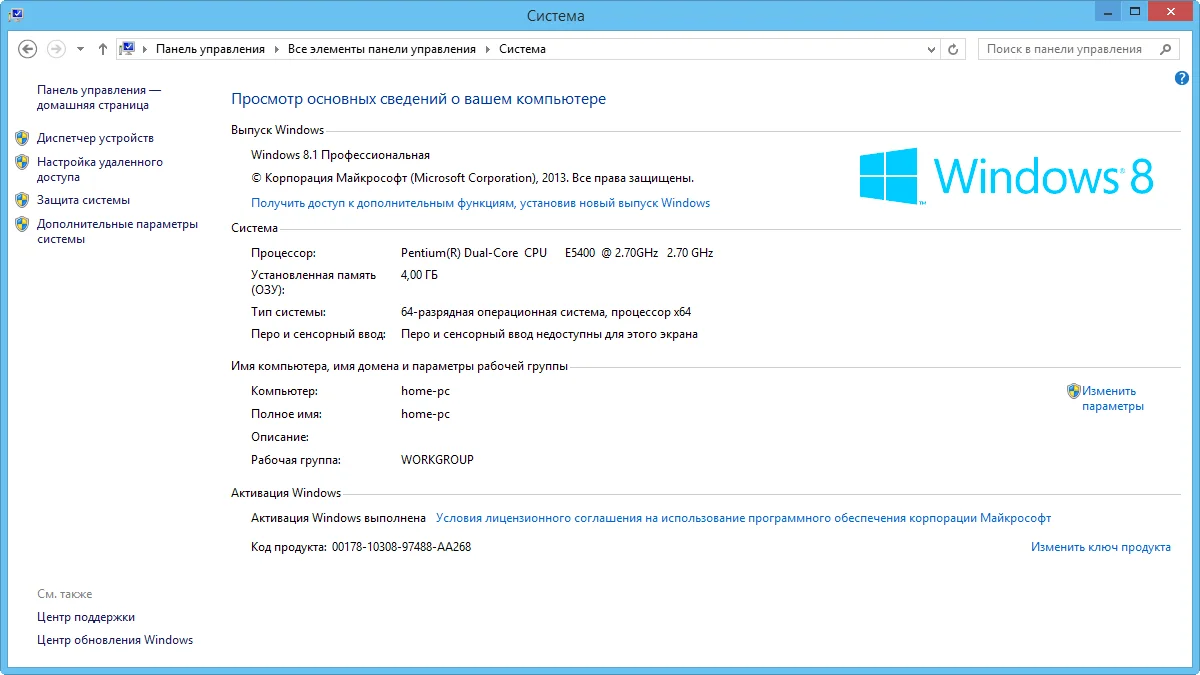Viewport: 1200px width, 675px height.
Task: Click 'Изменить параметры' link
Action: 1113,399
